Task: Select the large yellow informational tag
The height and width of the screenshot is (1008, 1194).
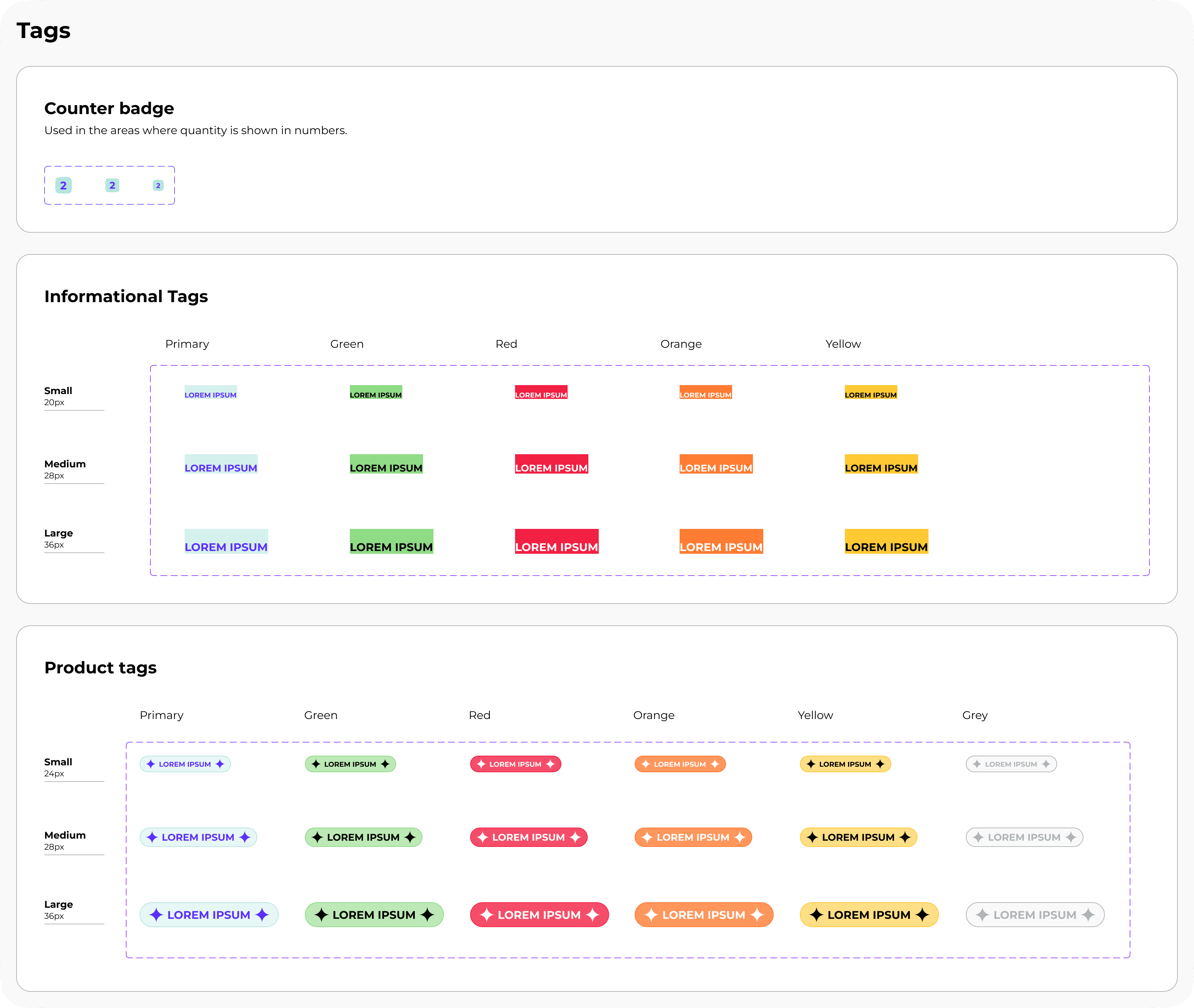Action: coord(886,542)
